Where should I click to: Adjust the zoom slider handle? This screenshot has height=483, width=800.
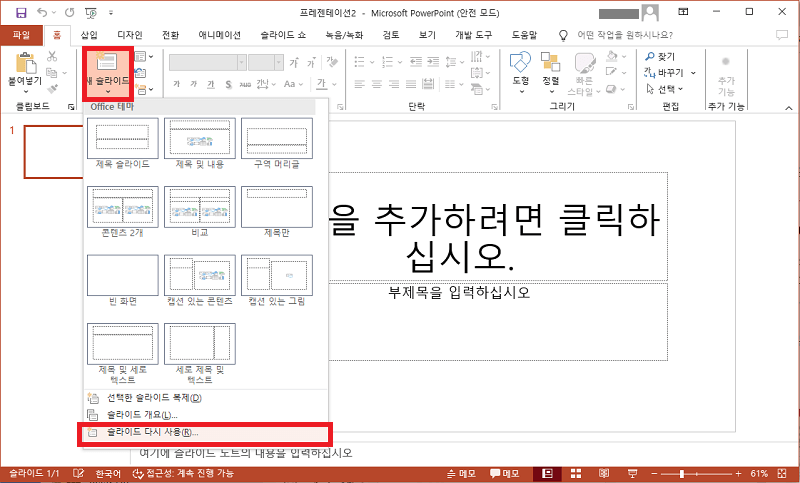tap(682, 474)
